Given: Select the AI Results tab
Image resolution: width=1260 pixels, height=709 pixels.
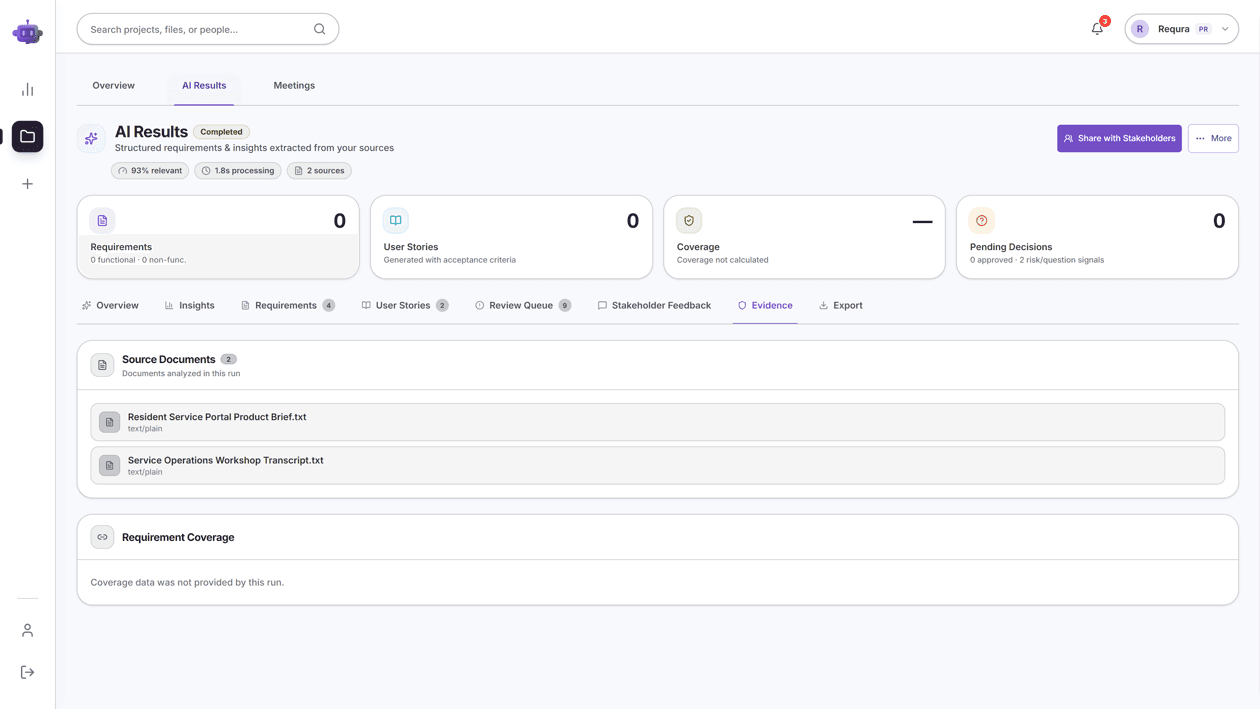Looking at the screenshot, I should (204, 86).
